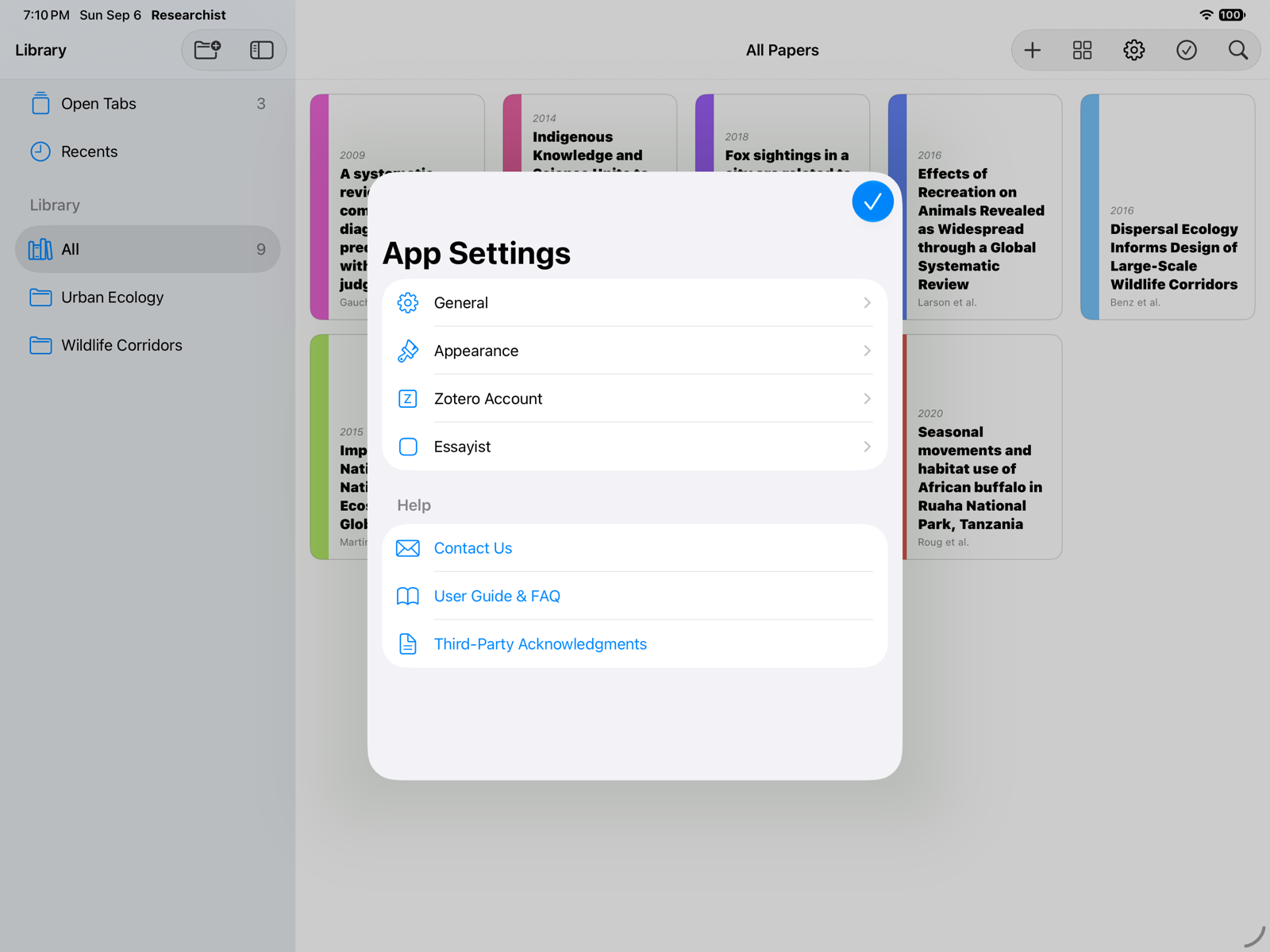Open Urban Ecology folder in sidebar
Image resolution: width=1270 pixels, height=952 pixels.
[148, 297]
